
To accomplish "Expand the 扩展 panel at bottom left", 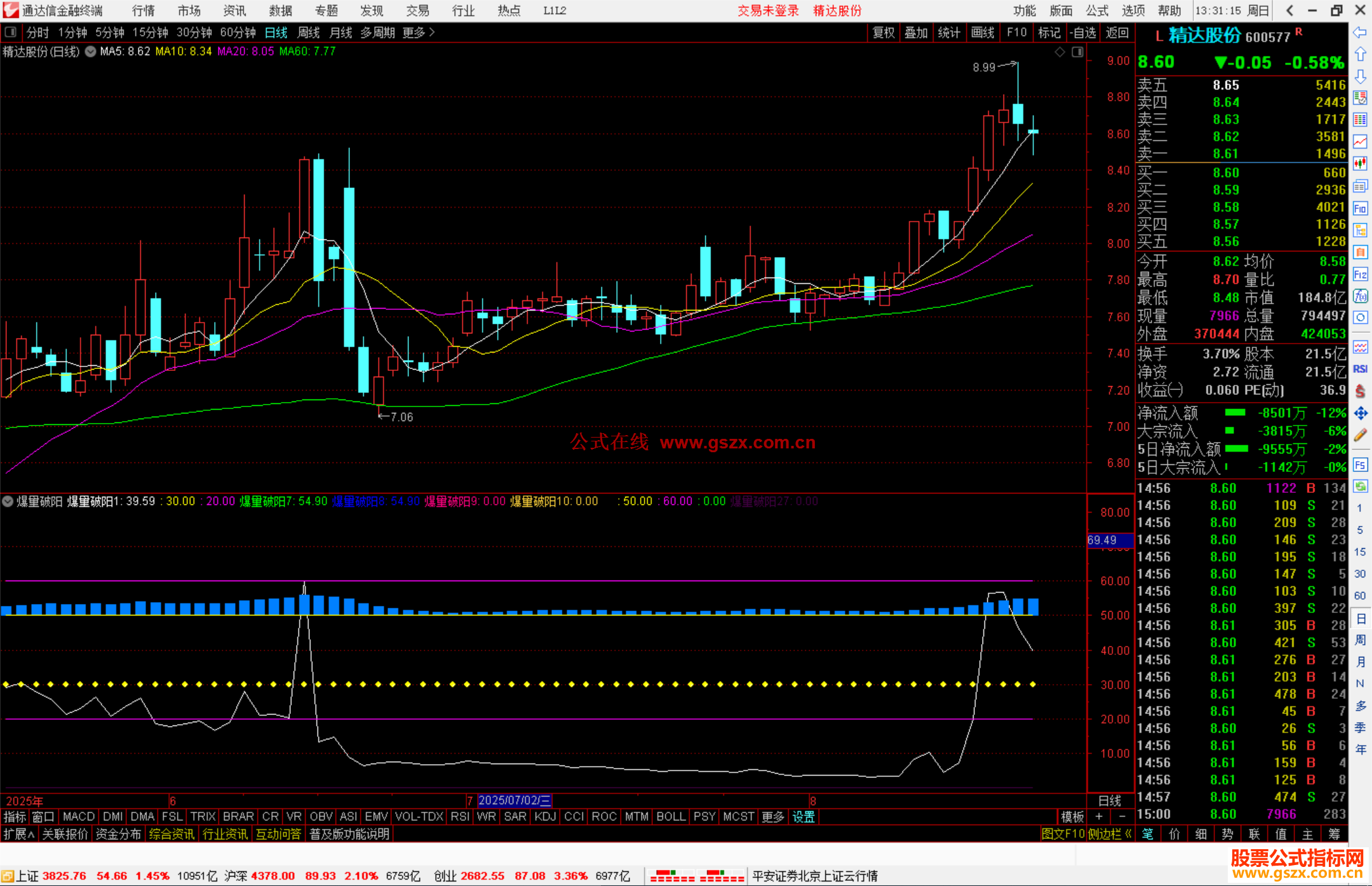I will 19,834.
